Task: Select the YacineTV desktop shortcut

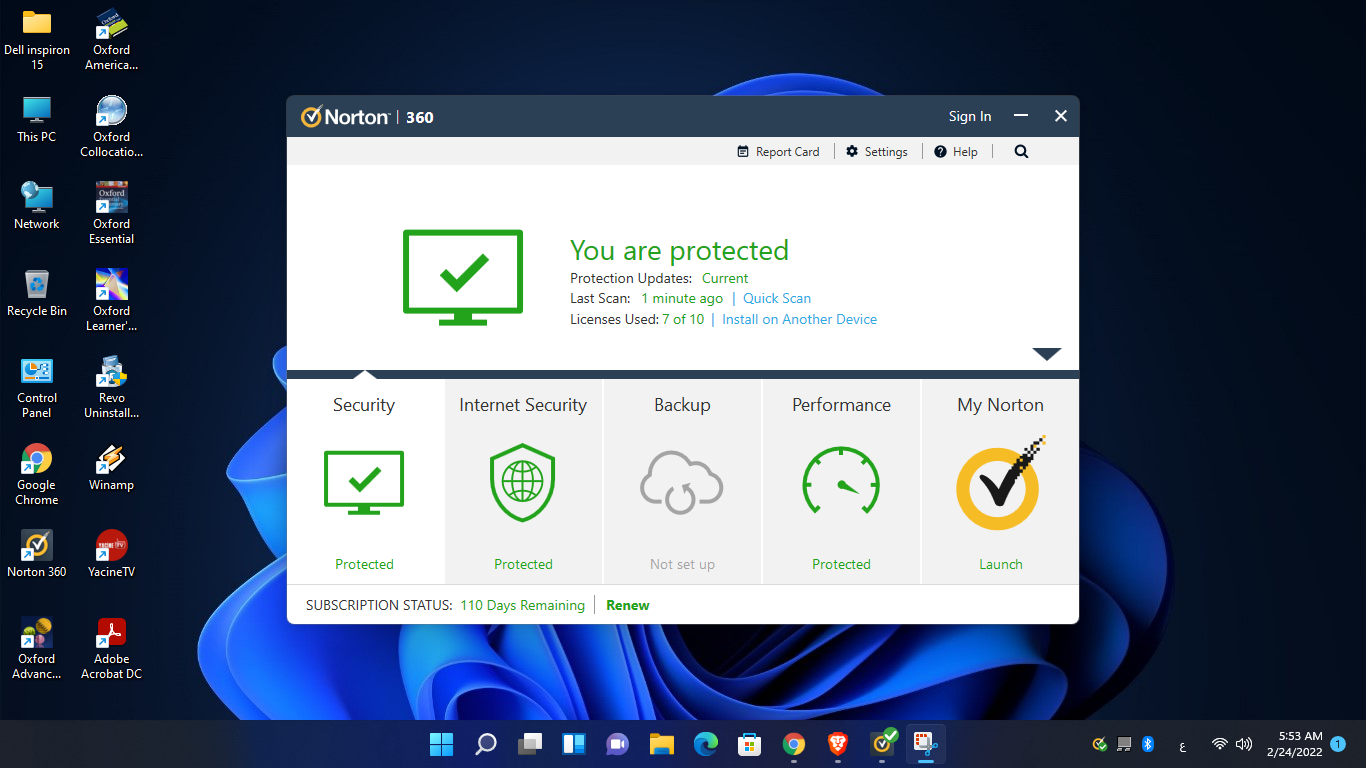Action: coord(111,554)
